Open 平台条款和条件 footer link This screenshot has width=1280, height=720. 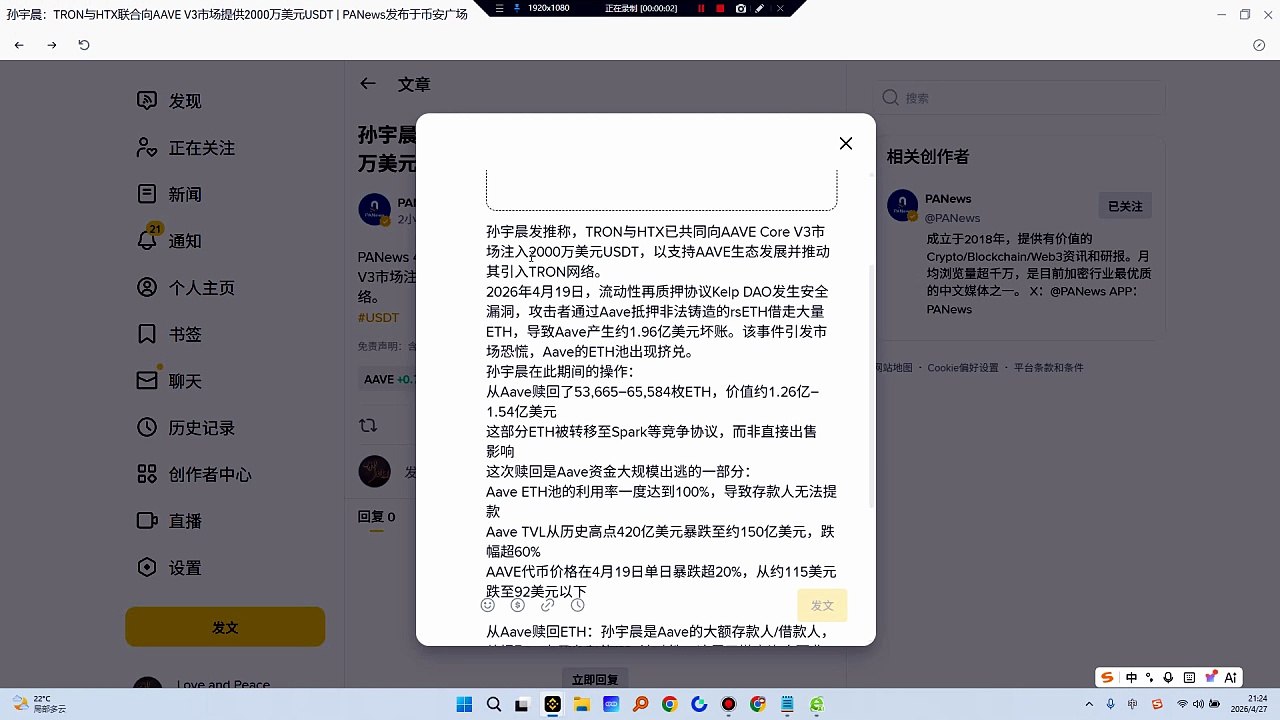click(1048, 368)
